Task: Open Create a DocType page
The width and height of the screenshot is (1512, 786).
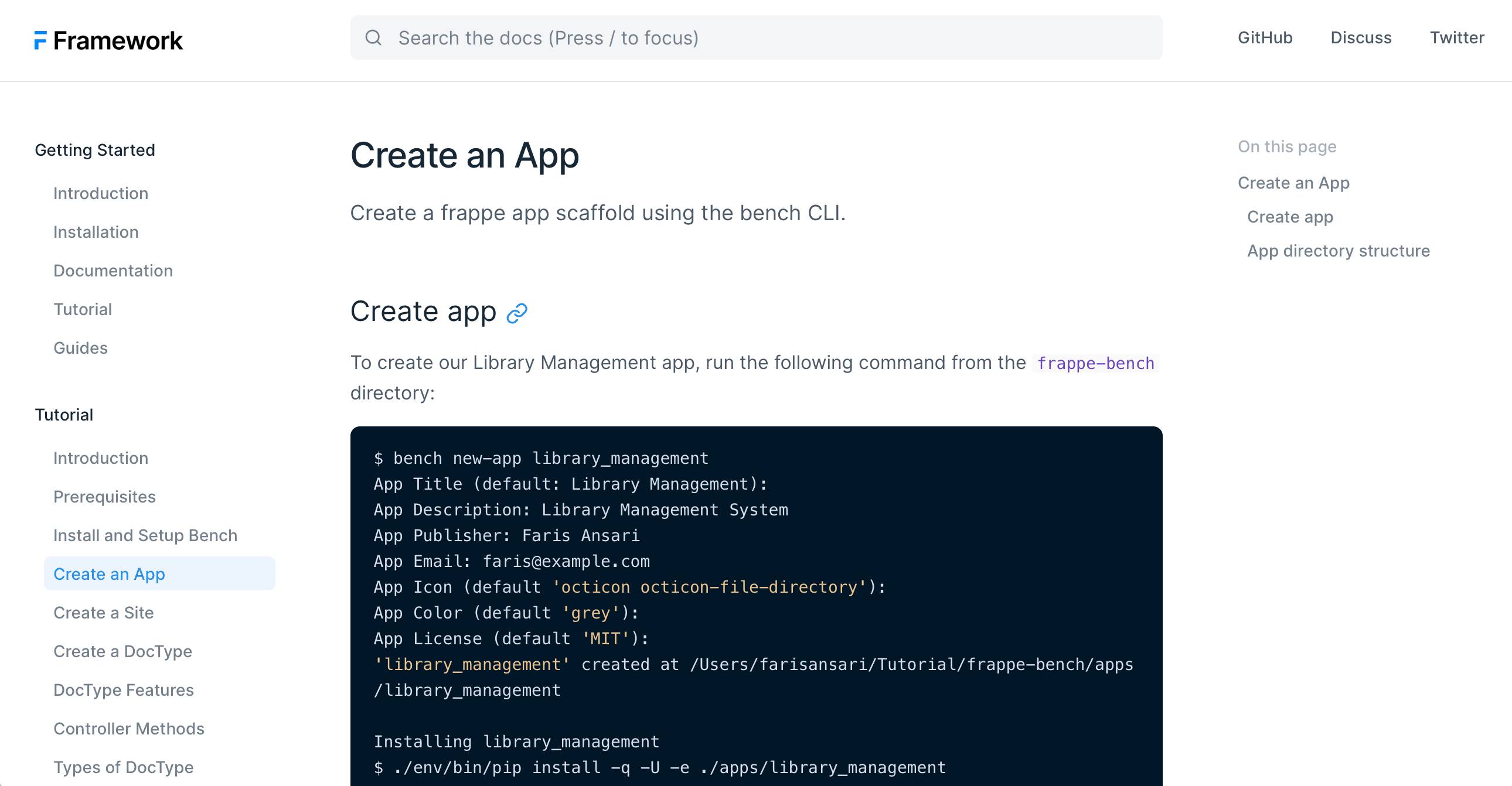Action: (122, 652)
